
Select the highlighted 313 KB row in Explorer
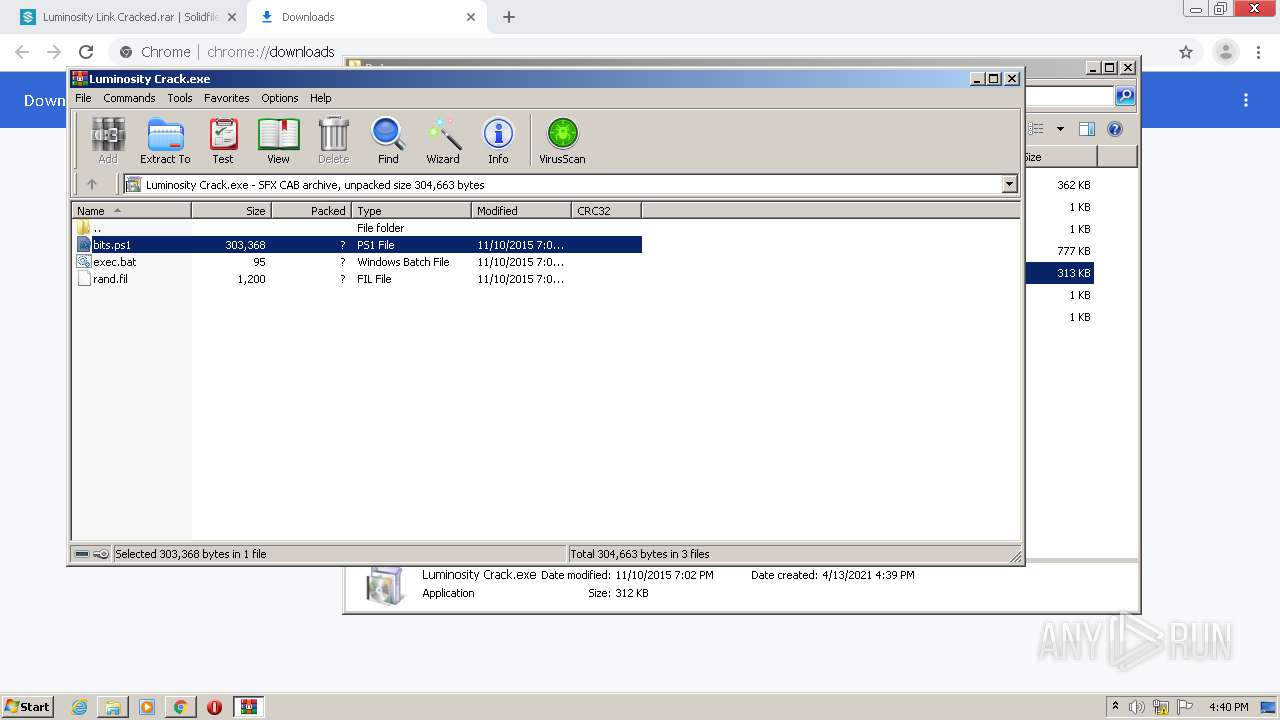[1060, 273]
